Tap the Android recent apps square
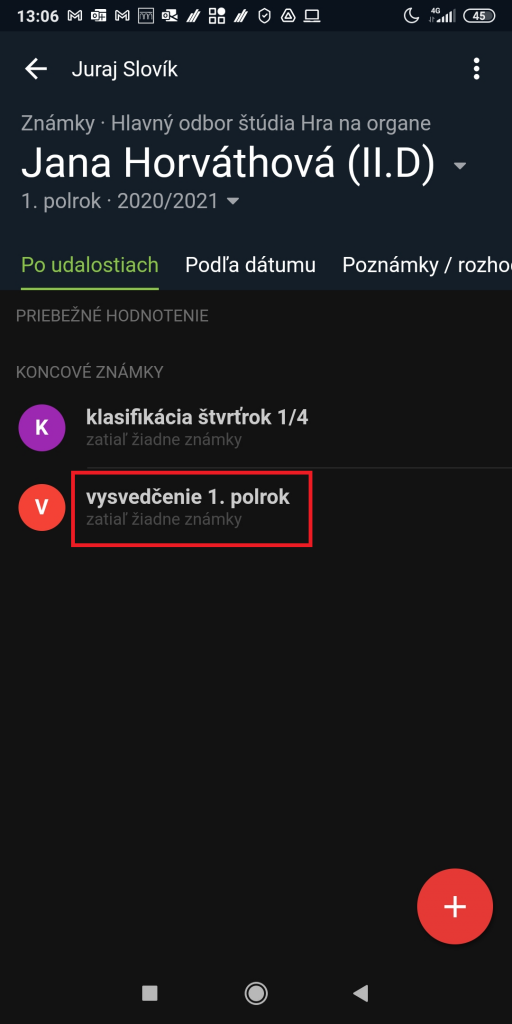Viewport: 512px width, 1024px height. 150,993
